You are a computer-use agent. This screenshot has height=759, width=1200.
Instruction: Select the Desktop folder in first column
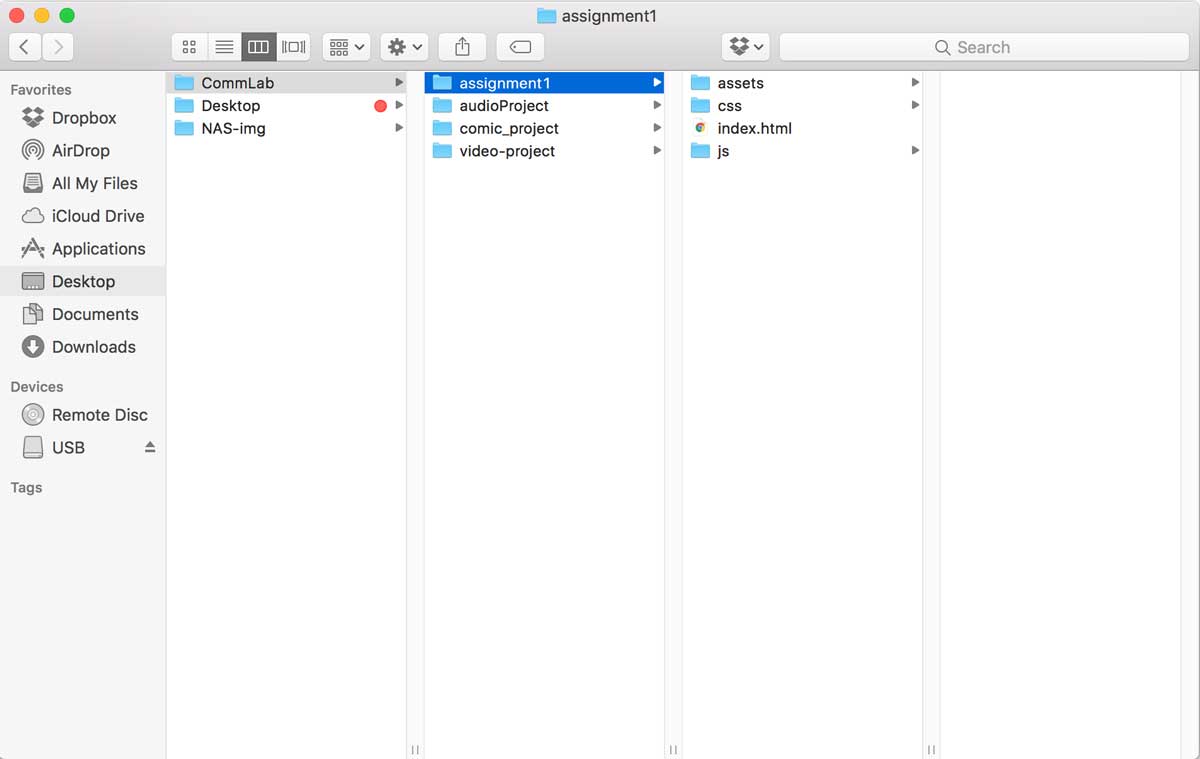286,106
